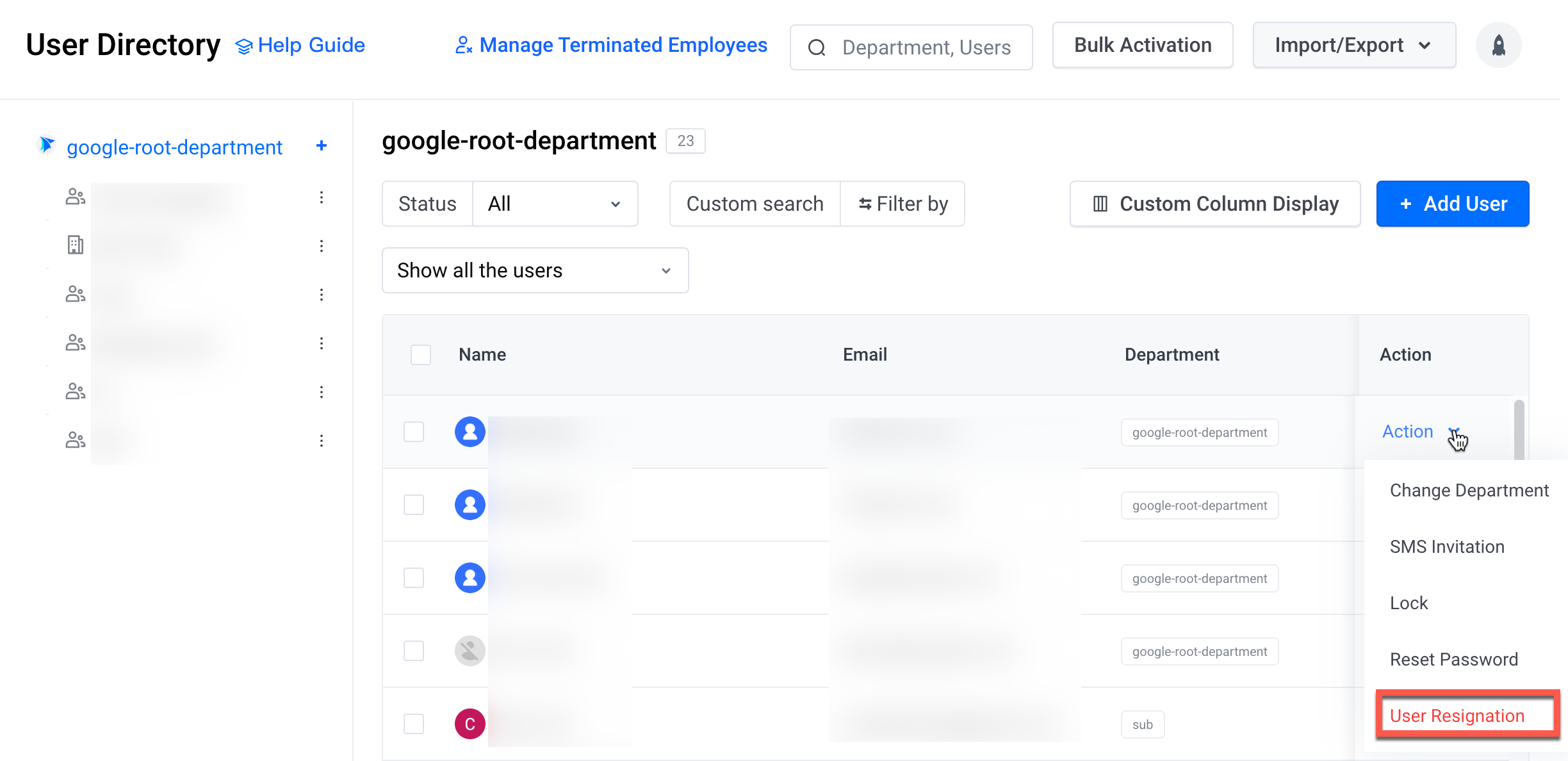This screenshot has height=761, width=1568.
Task: Focus the Department, Users search field
Action: pyautogui.click(x=911, y=47)
